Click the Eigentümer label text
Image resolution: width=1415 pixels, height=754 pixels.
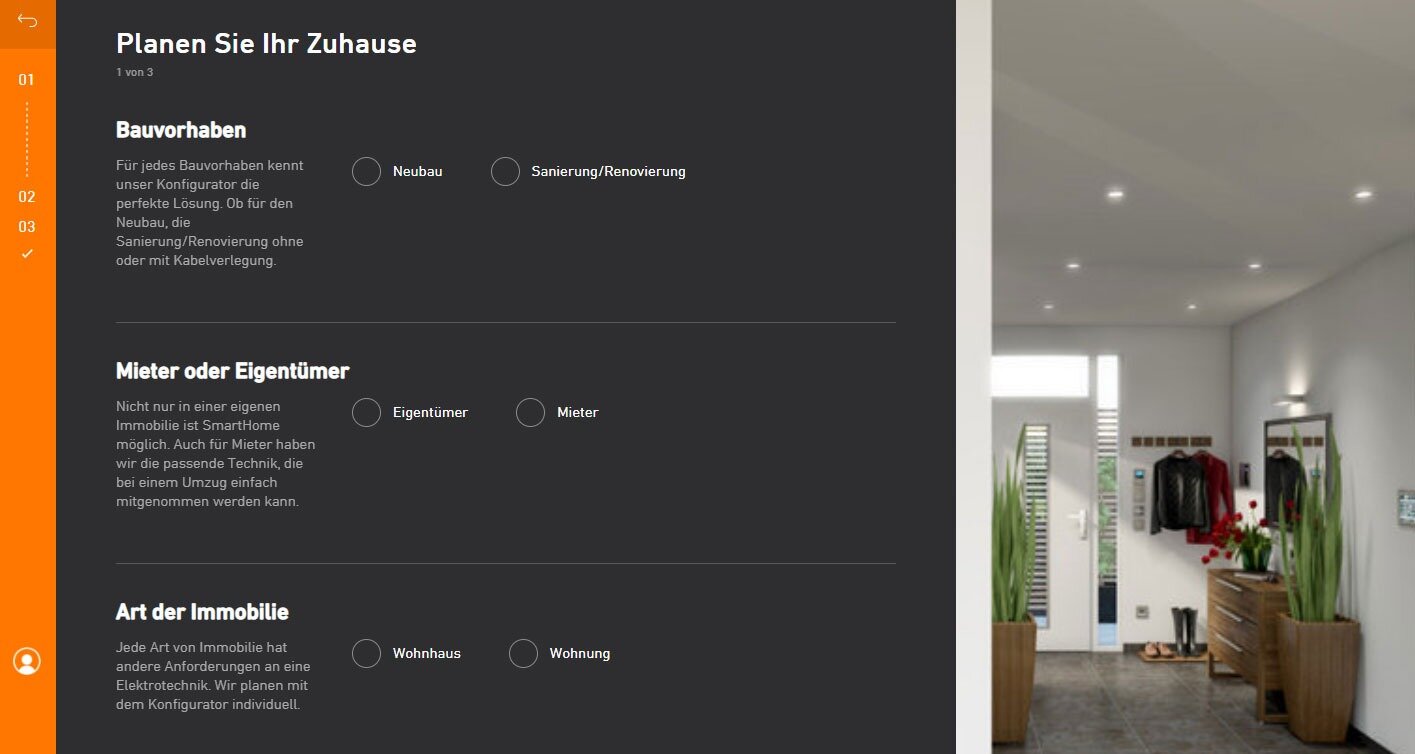(430, 412)
